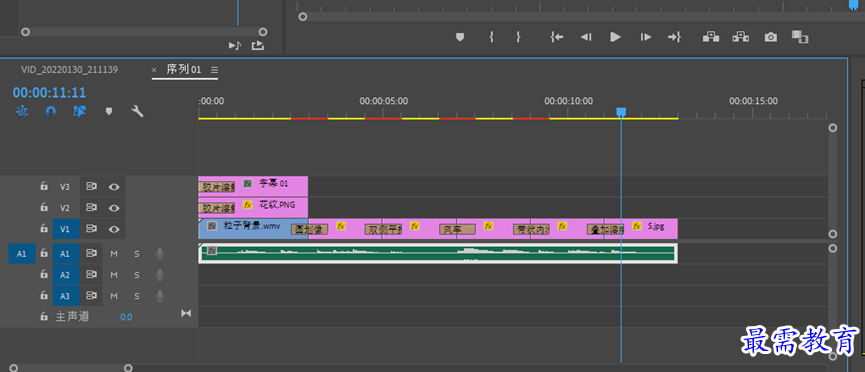Click the Export Frame camera icon
865x372 pixels.
(x=770, y=37)
